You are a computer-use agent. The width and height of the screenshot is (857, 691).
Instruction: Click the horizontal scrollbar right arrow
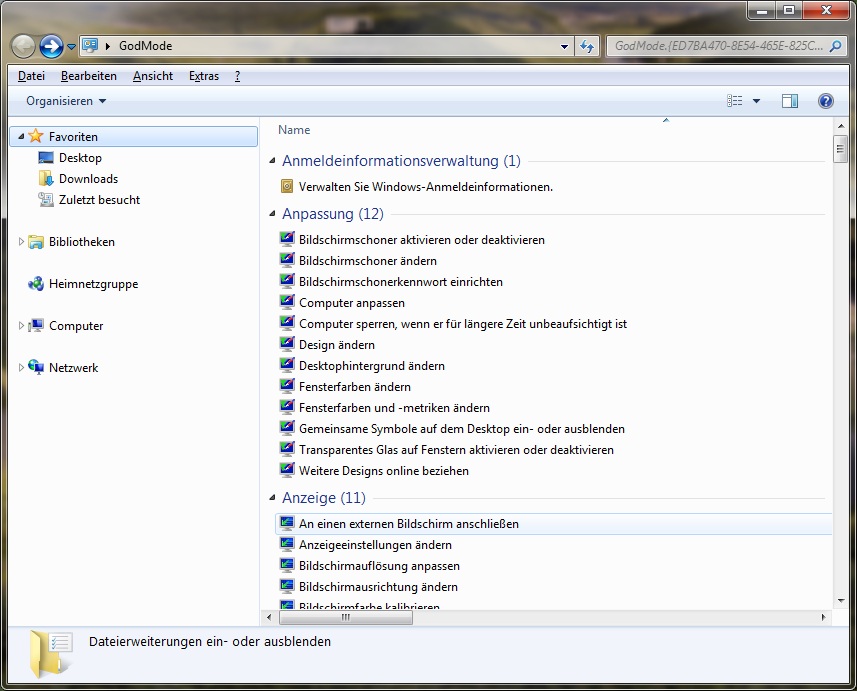(x=824, y=617)
